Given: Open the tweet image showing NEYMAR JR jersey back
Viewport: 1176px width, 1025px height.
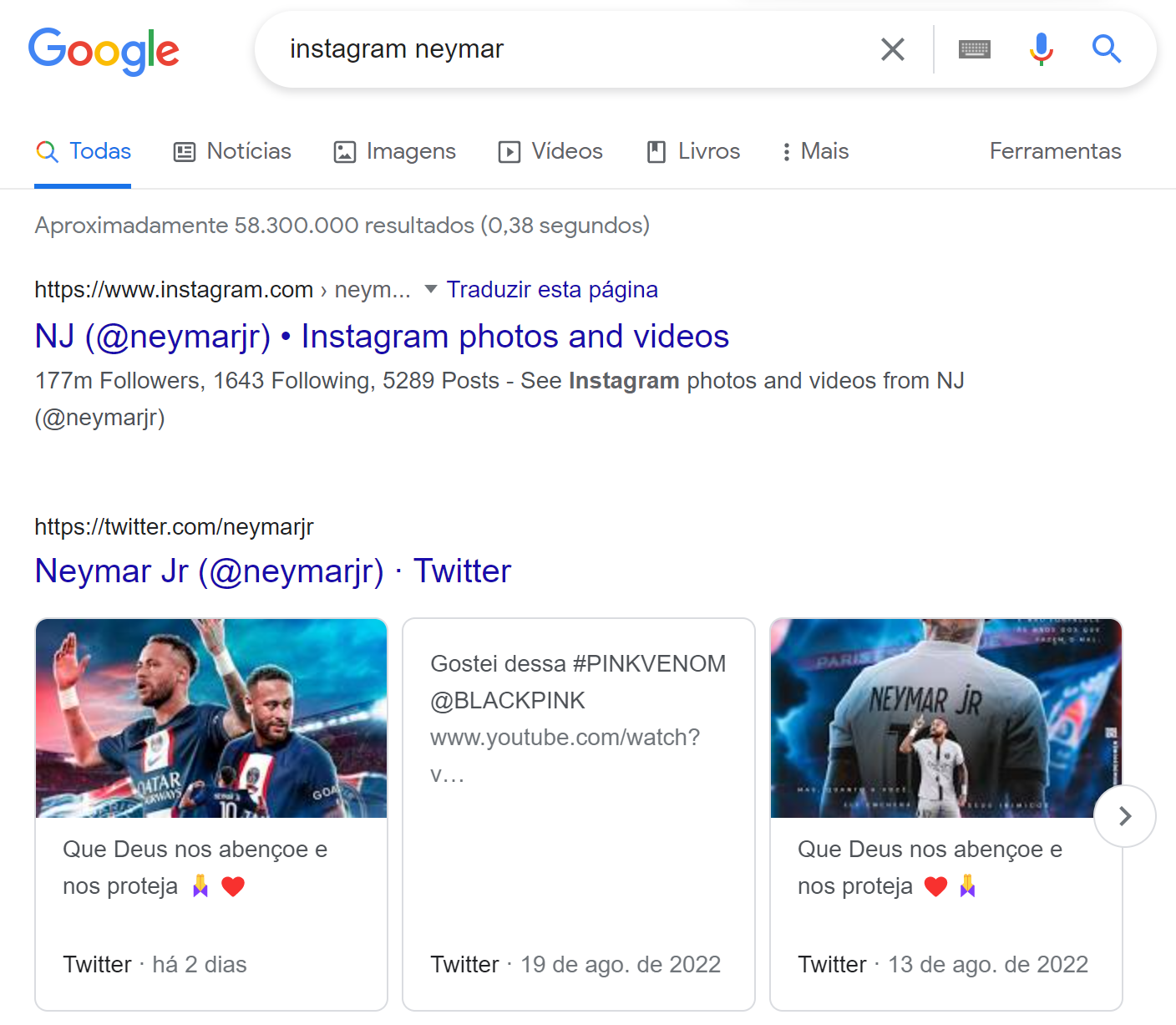Looking at the screenshot, I should point(946,718).
